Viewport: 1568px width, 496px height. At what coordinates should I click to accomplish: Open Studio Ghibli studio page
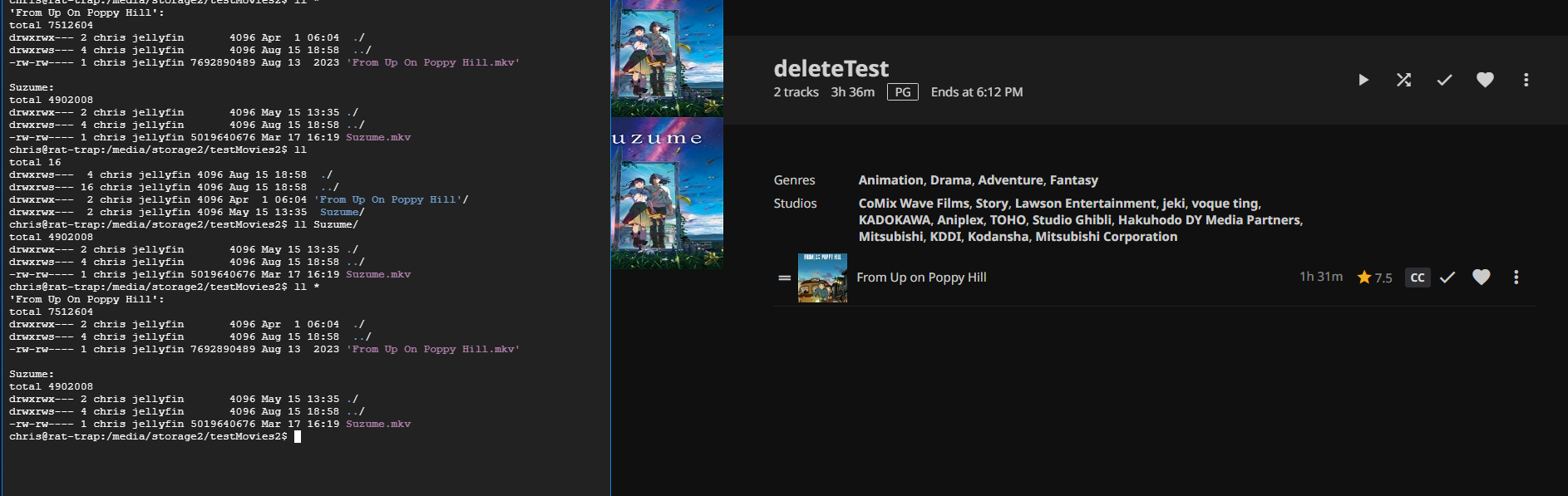coord(1071,220)
